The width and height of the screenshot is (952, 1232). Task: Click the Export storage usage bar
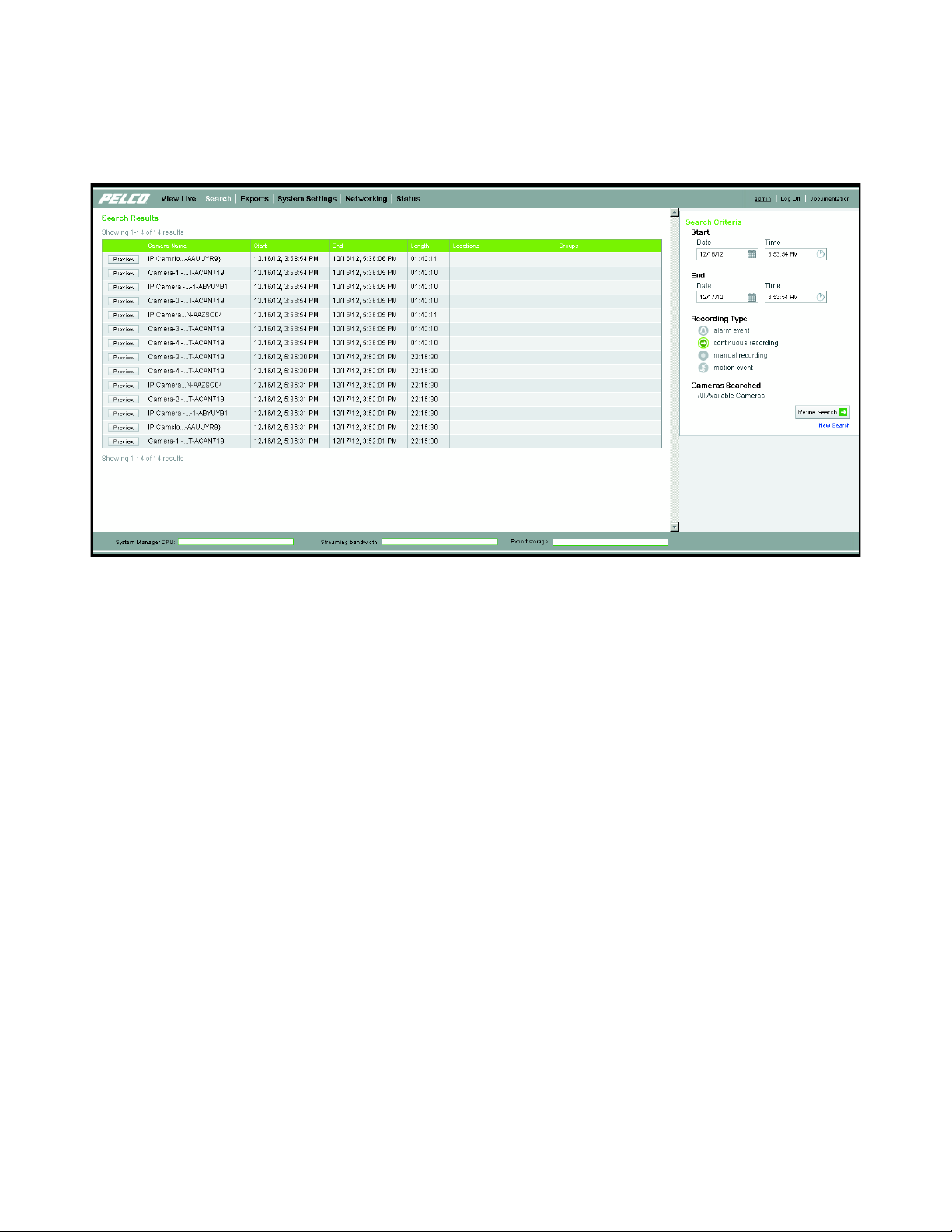click(x=610, y=542)
